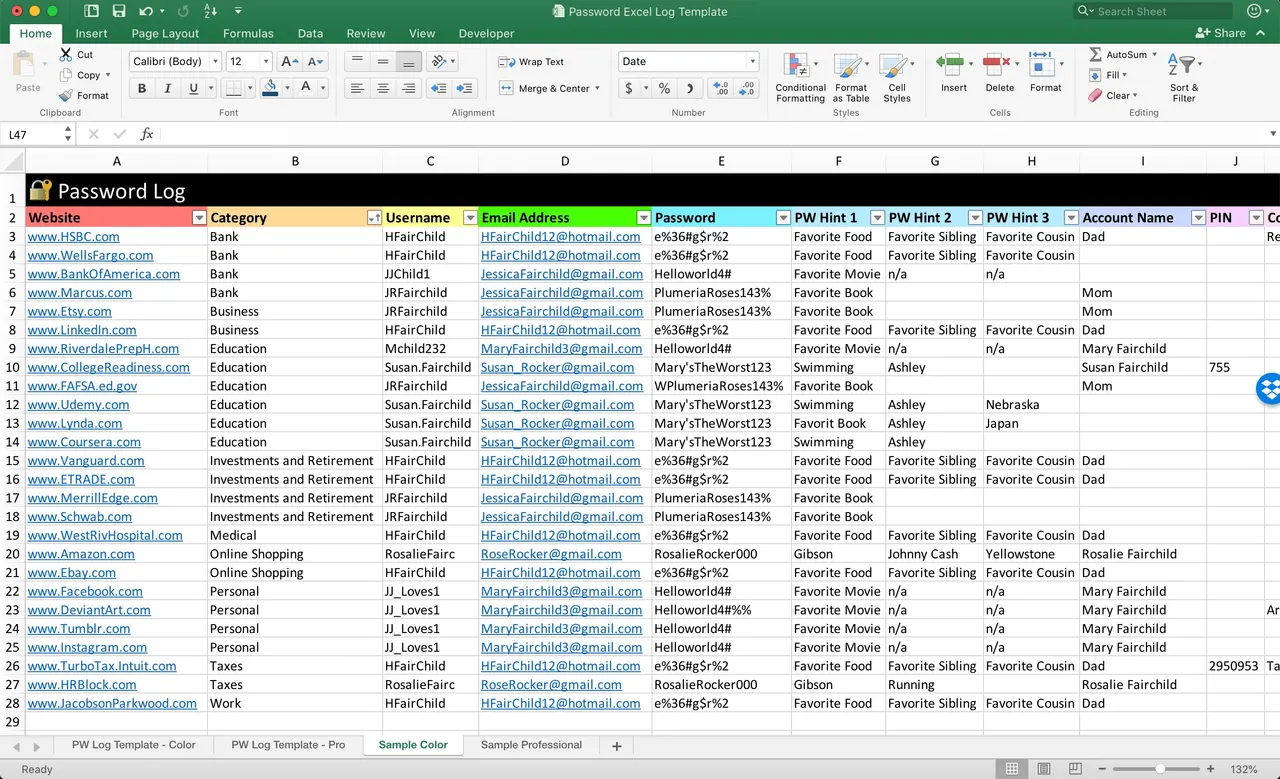Viewport: 1280px width, 779px height.
Task: Click the text orientation icon
Action: pyautogui.click(x=437, y=62)
